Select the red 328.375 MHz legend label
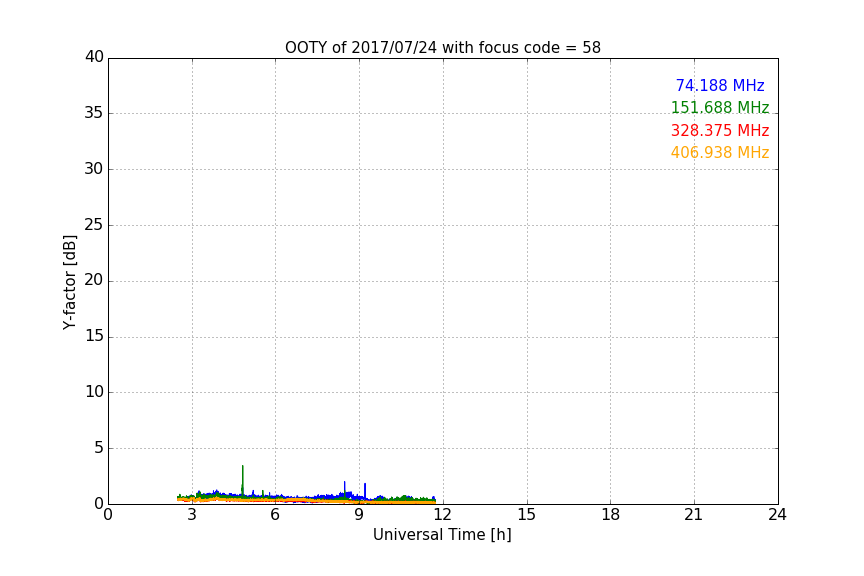864x576 pixels. point(720,131)
